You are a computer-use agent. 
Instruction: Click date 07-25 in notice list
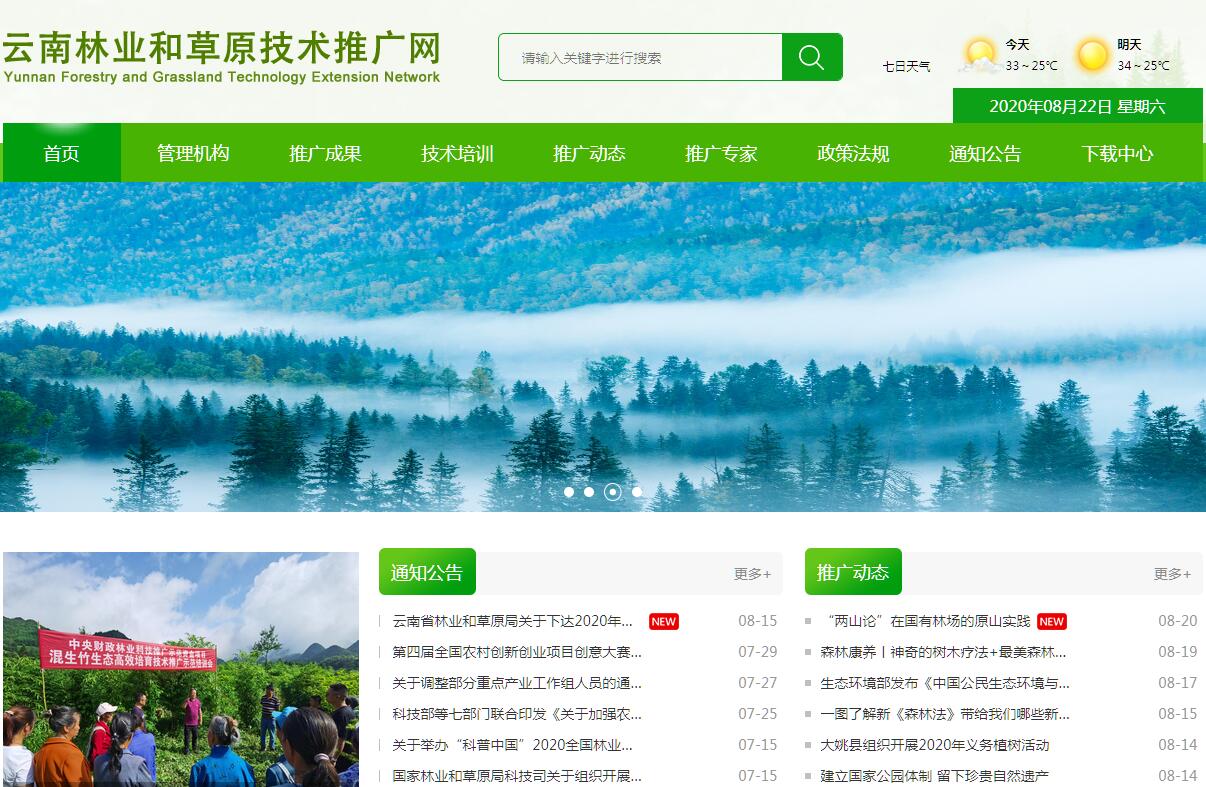[x=758, y=714]
